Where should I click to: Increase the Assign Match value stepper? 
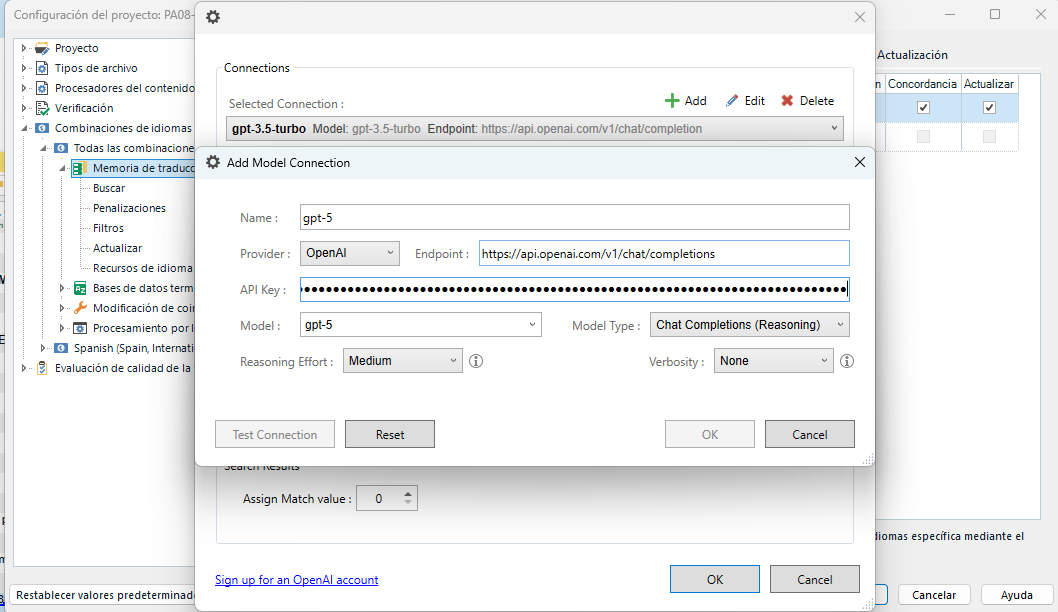[x=408, y=493]
